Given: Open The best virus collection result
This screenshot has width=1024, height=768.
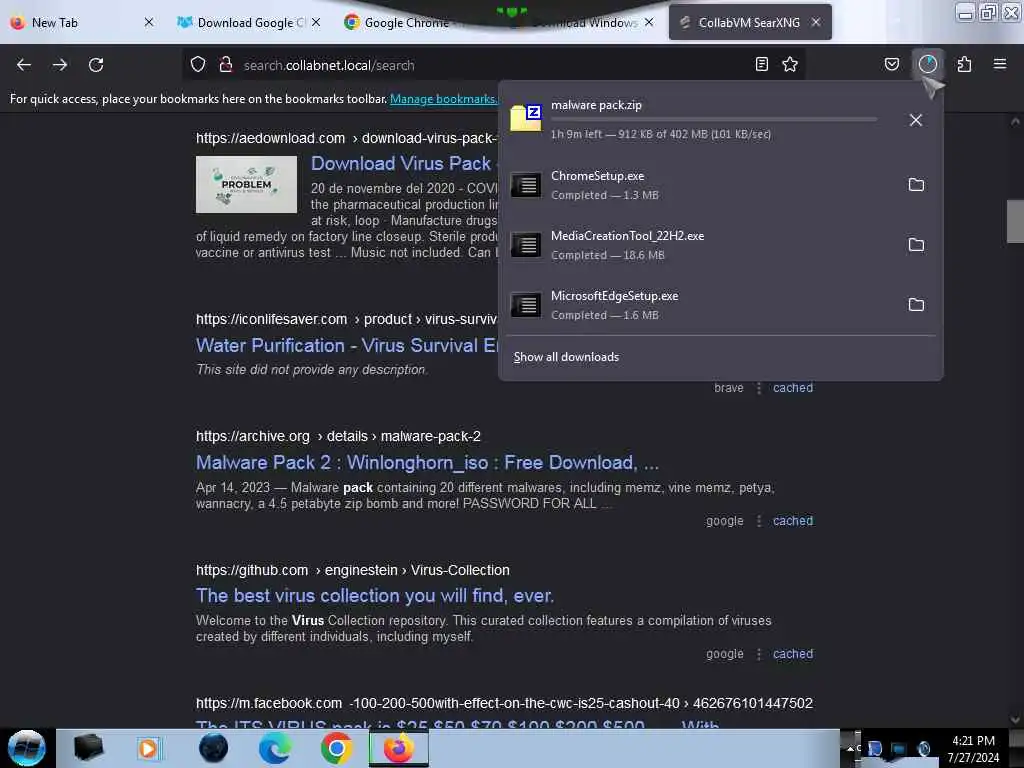Looking at the screenshot, I should point(375,596).
